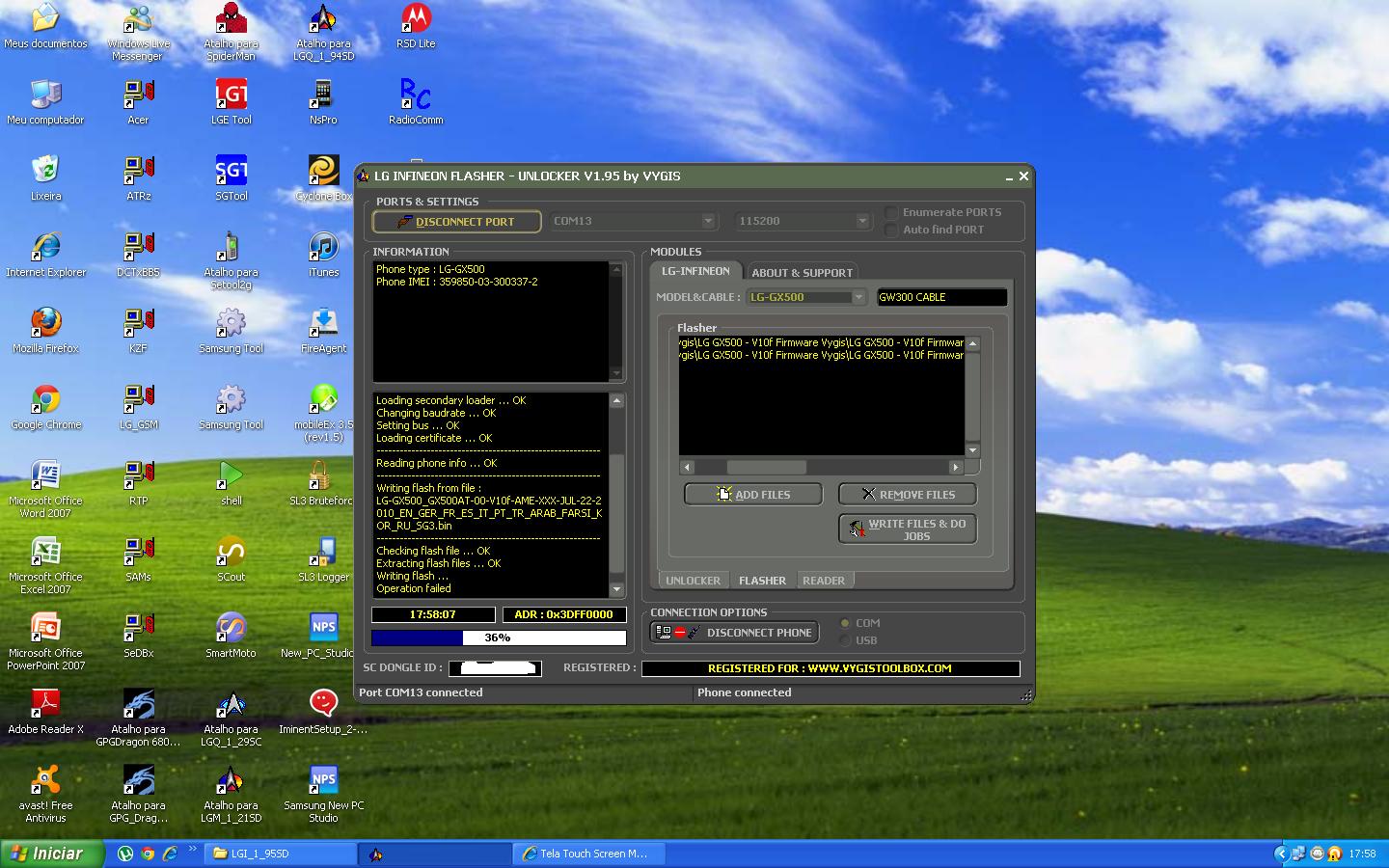Switch to FLASHER tab

[762, 581]
